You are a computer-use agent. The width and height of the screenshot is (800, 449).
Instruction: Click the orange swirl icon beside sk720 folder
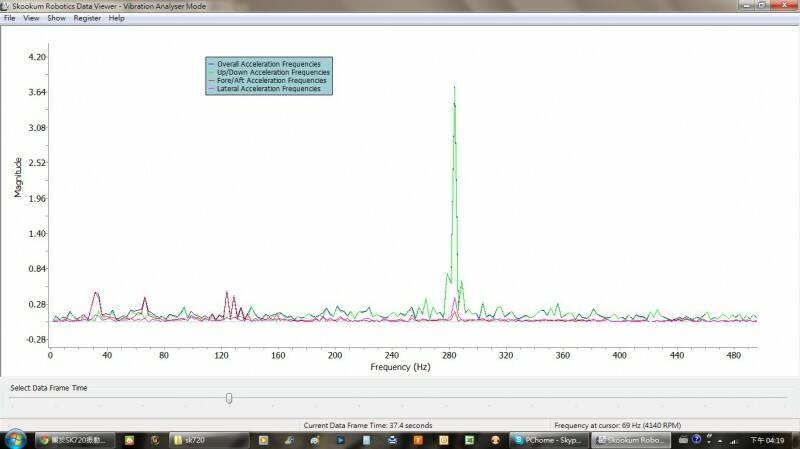tap(155, 440)
